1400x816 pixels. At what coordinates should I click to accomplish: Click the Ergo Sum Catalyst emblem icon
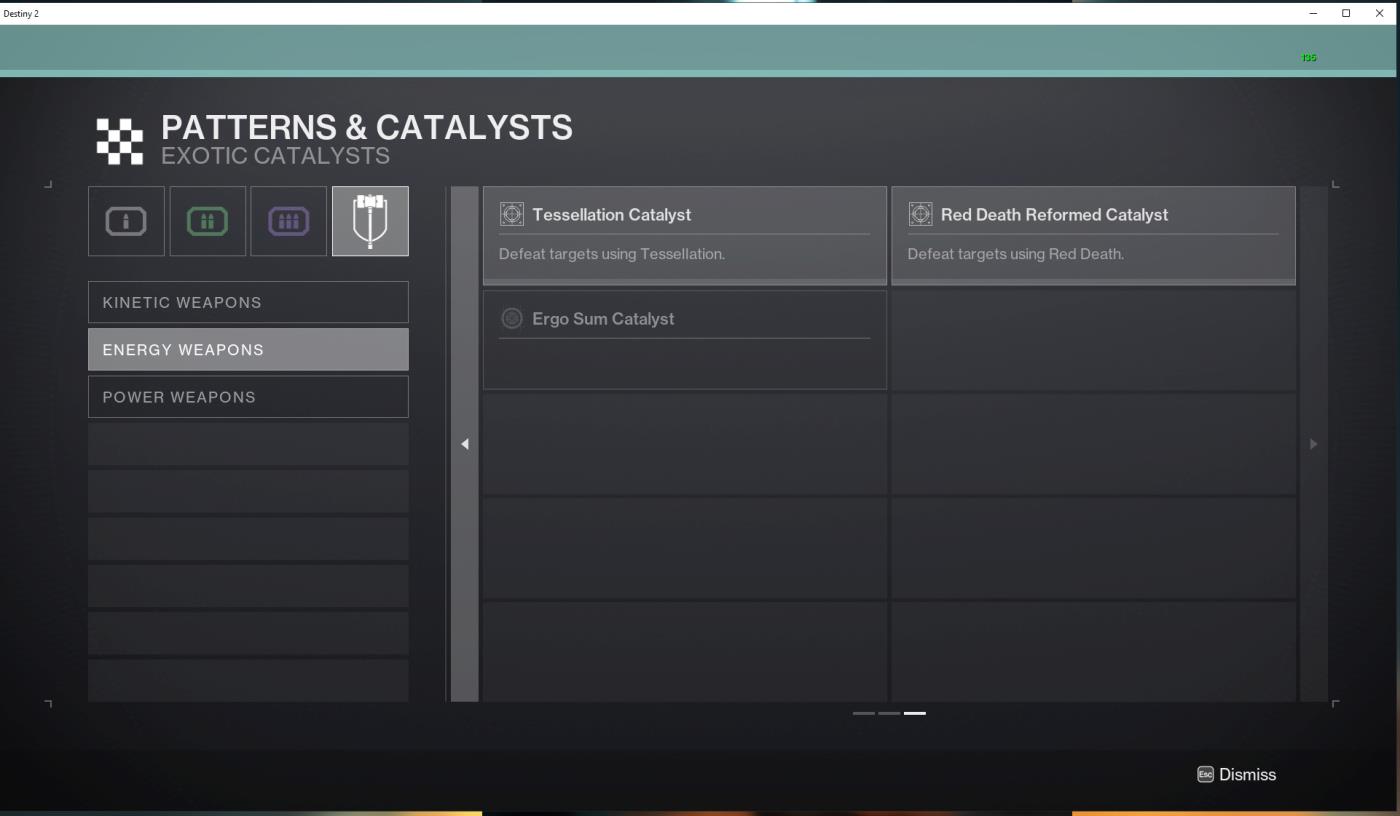pyautogui.click(x=511, y=318)
